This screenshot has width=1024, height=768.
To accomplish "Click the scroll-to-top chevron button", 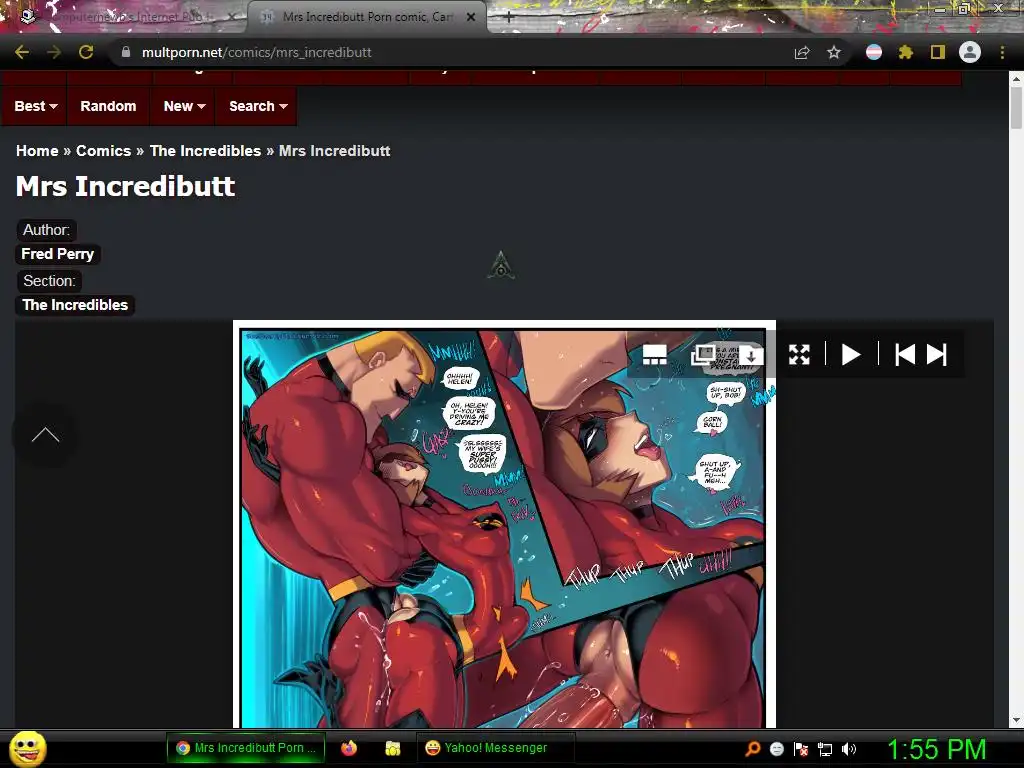I will (45, 435).
